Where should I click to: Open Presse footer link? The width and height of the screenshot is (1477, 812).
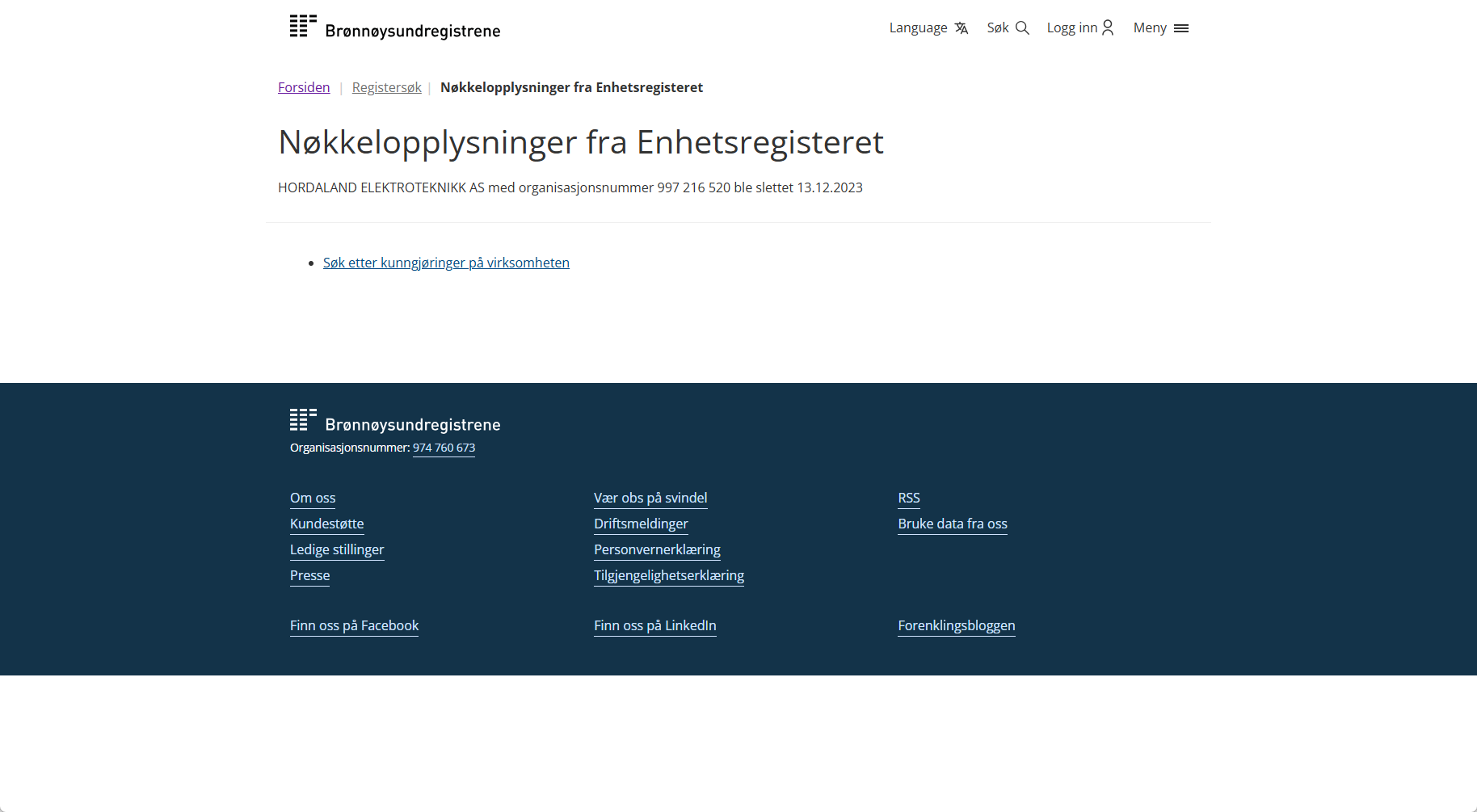[310, 575]
